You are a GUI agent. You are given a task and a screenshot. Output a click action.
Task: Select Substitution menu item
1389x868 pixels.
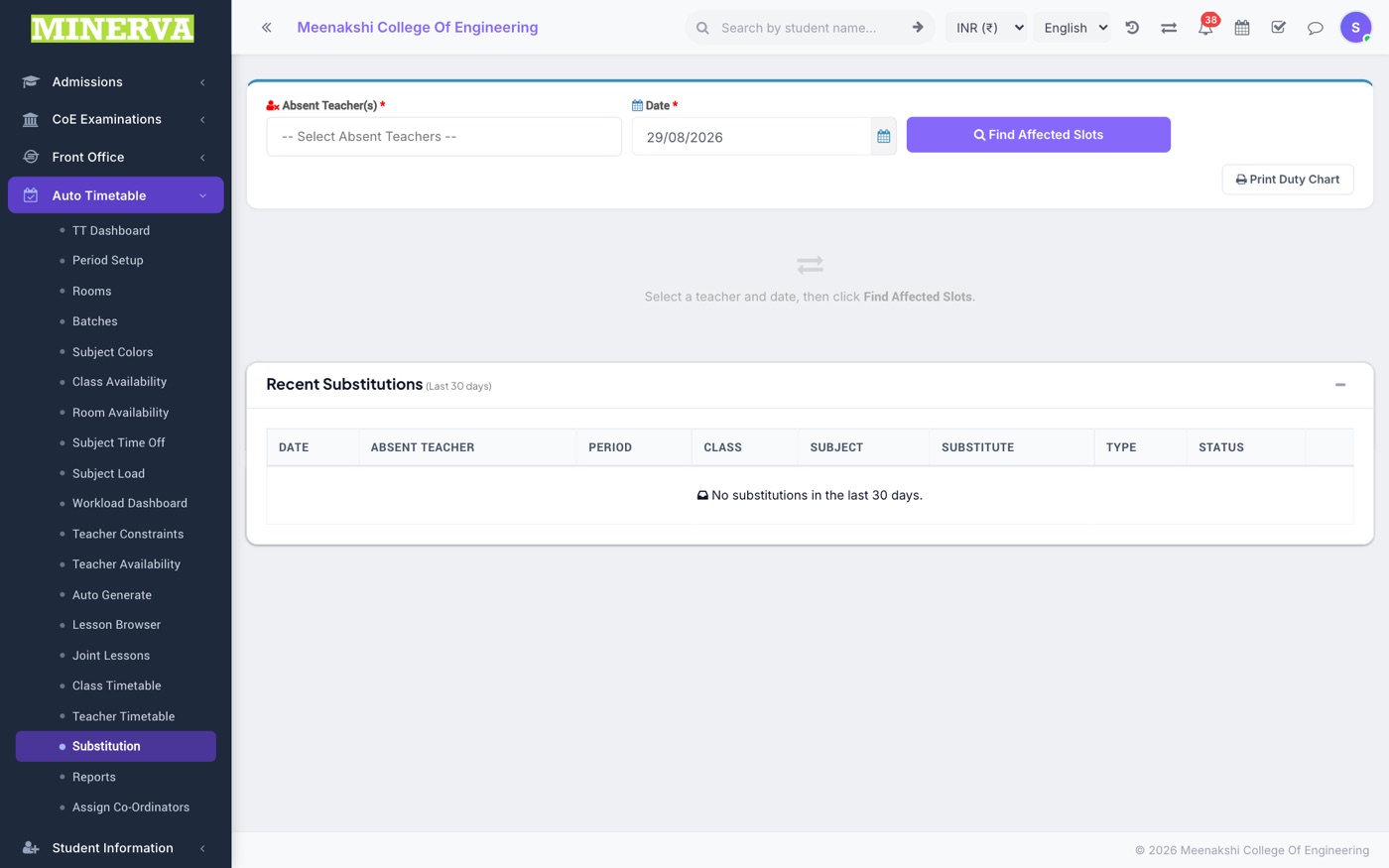[x=116, y=746]
